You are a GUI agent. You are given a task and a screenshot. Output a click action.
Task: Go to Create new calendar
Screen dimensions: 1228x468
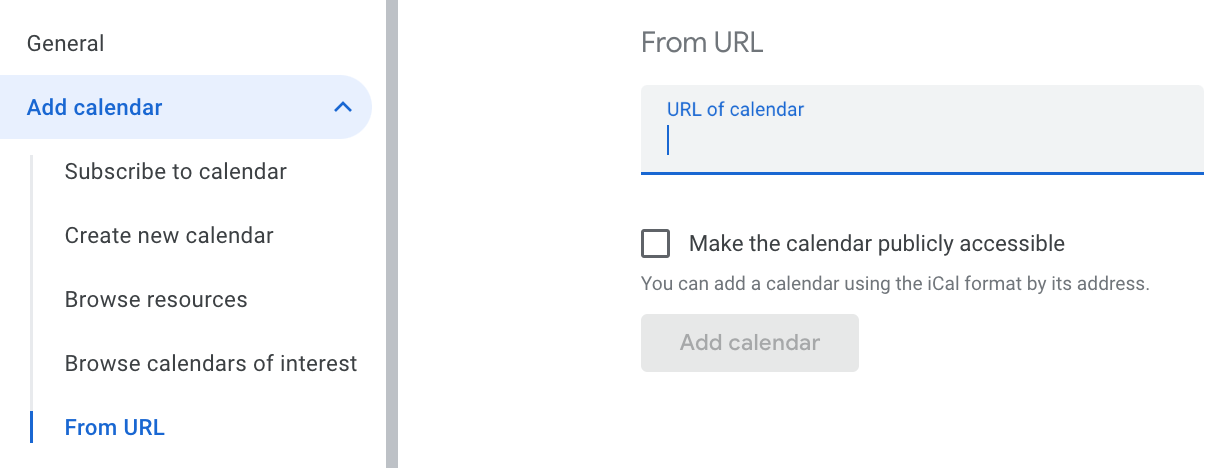[x=169, y=236]
